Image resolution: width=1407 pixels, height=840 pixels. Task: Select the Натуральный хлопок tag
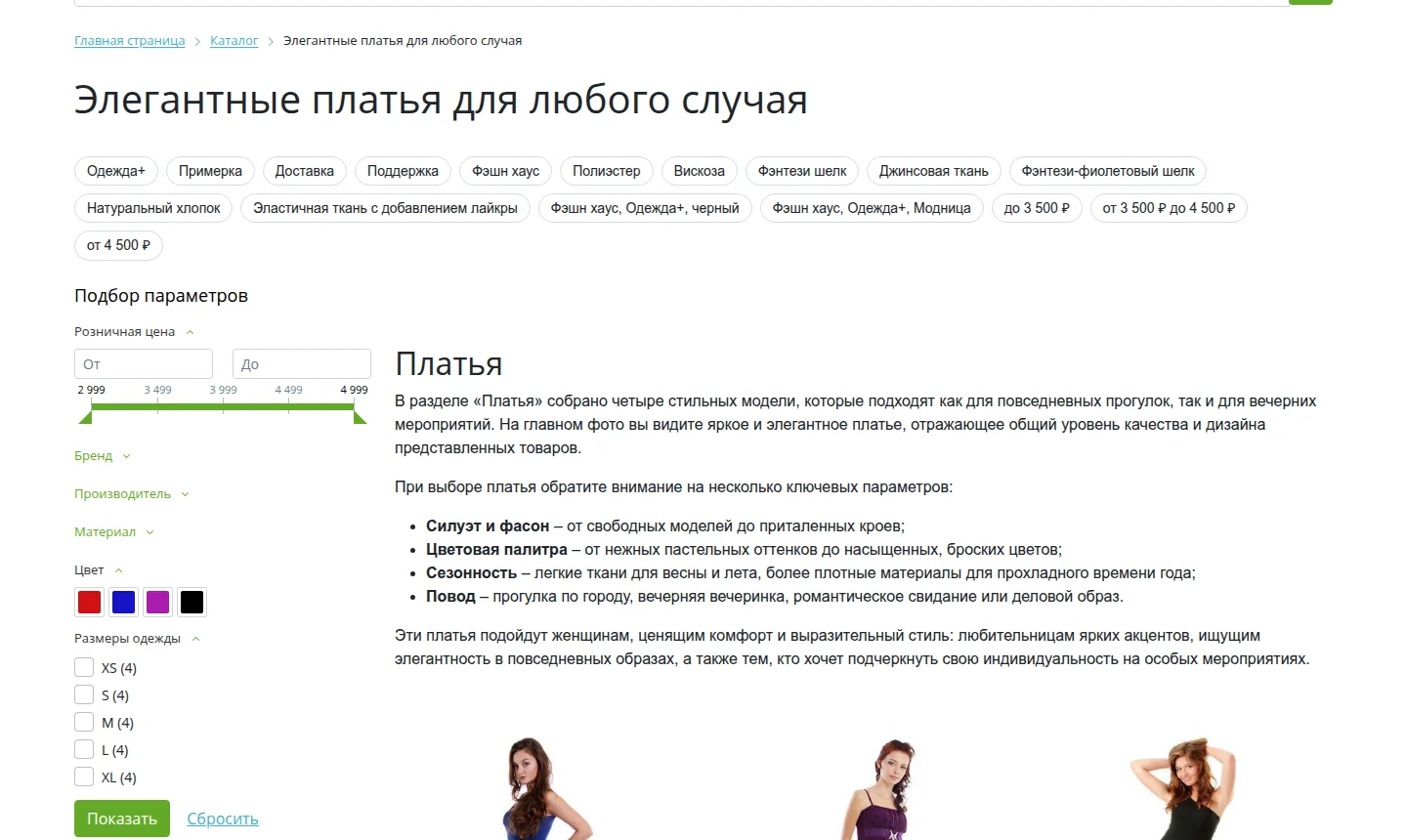point(153,208)
